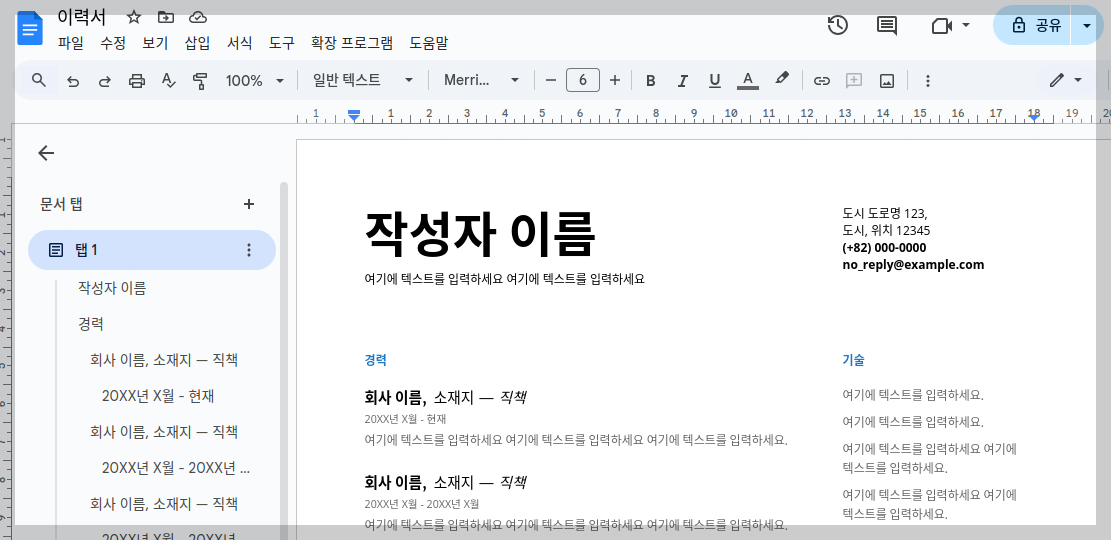Screen dimensions: 1111x540
Task: Open the editing mode pencil dropdown
Action: [x=1066, y=80]
